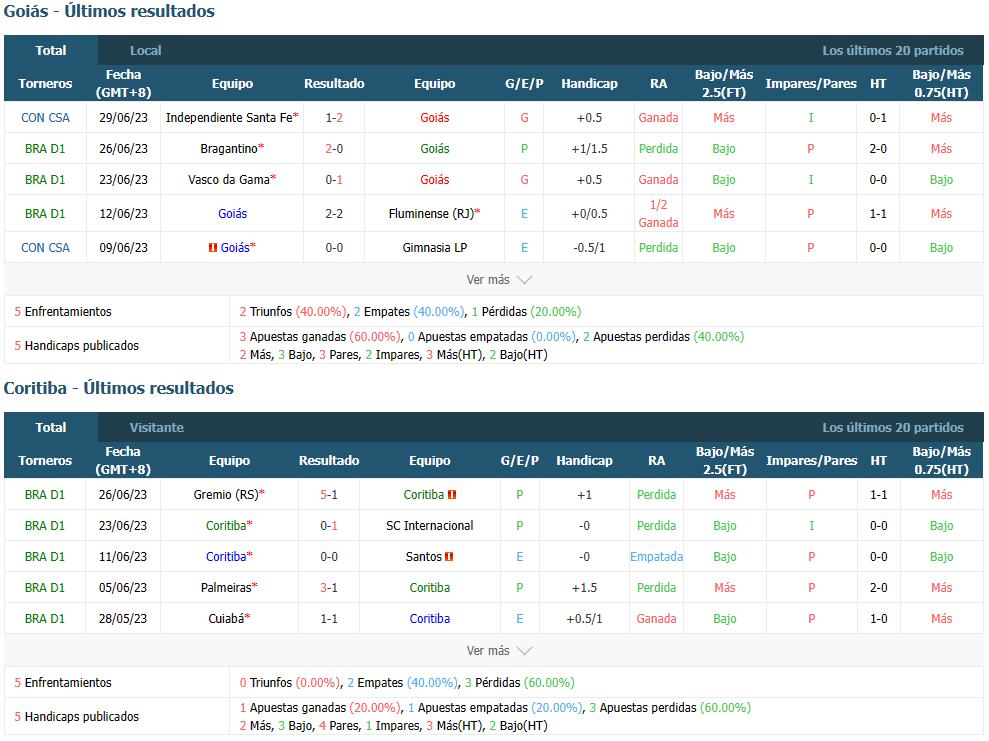Click the +0.5/1 handicap value
Image resolution: width=989 pixels, height=741 pixels.
click(x=584, y=619)
